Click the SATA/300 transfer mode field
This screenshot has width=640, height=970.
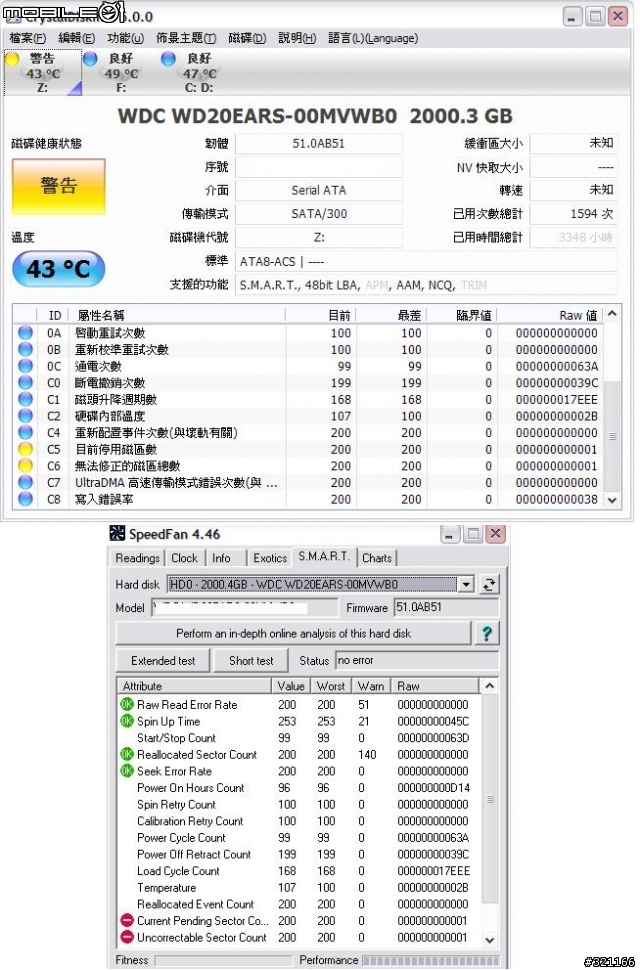tap(318, 214)
